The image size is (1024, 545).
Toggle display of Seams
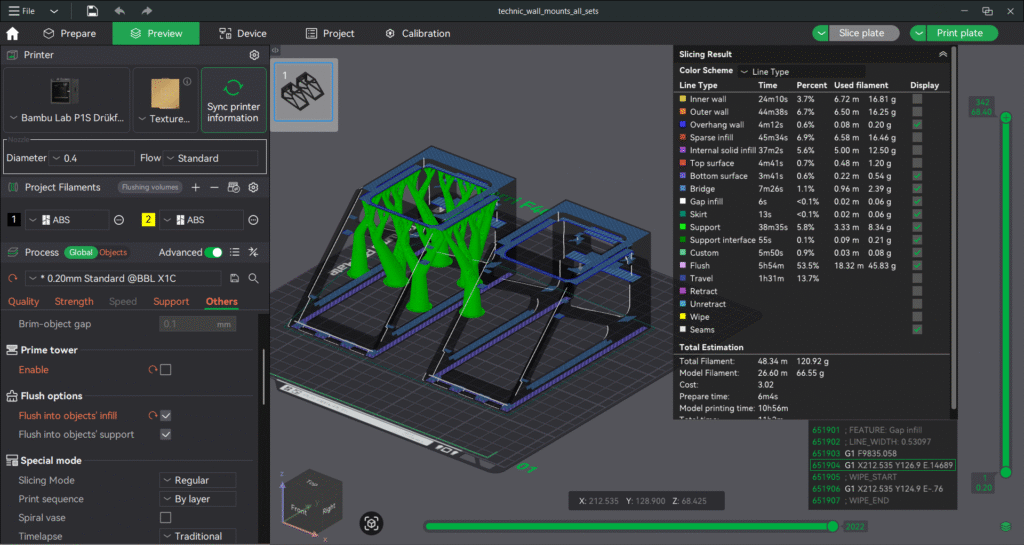918,330
